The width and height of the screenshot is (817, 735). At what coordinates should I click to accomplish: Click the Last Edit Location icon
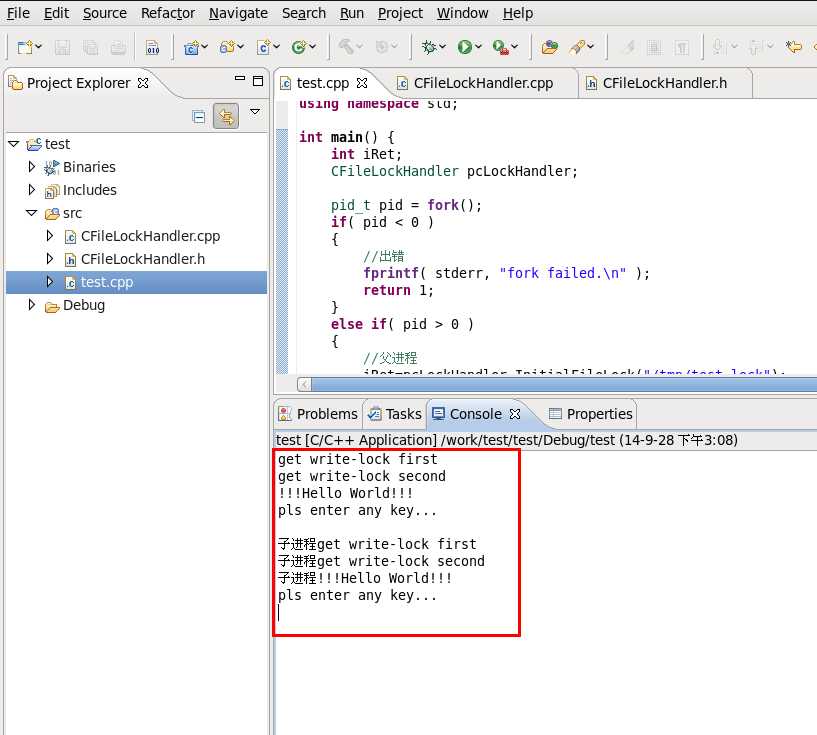pyautogui.click(x=794, y=47)
